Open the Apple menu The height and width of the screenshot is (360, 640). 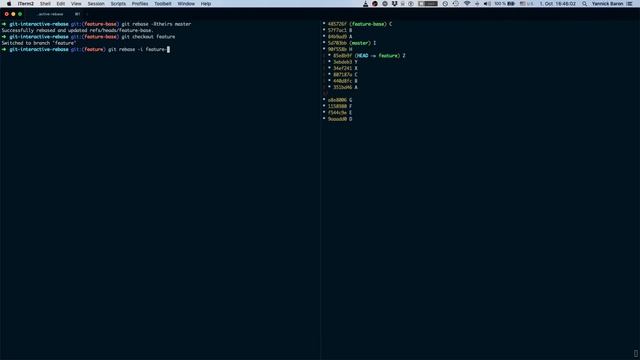tap(9, 4)
